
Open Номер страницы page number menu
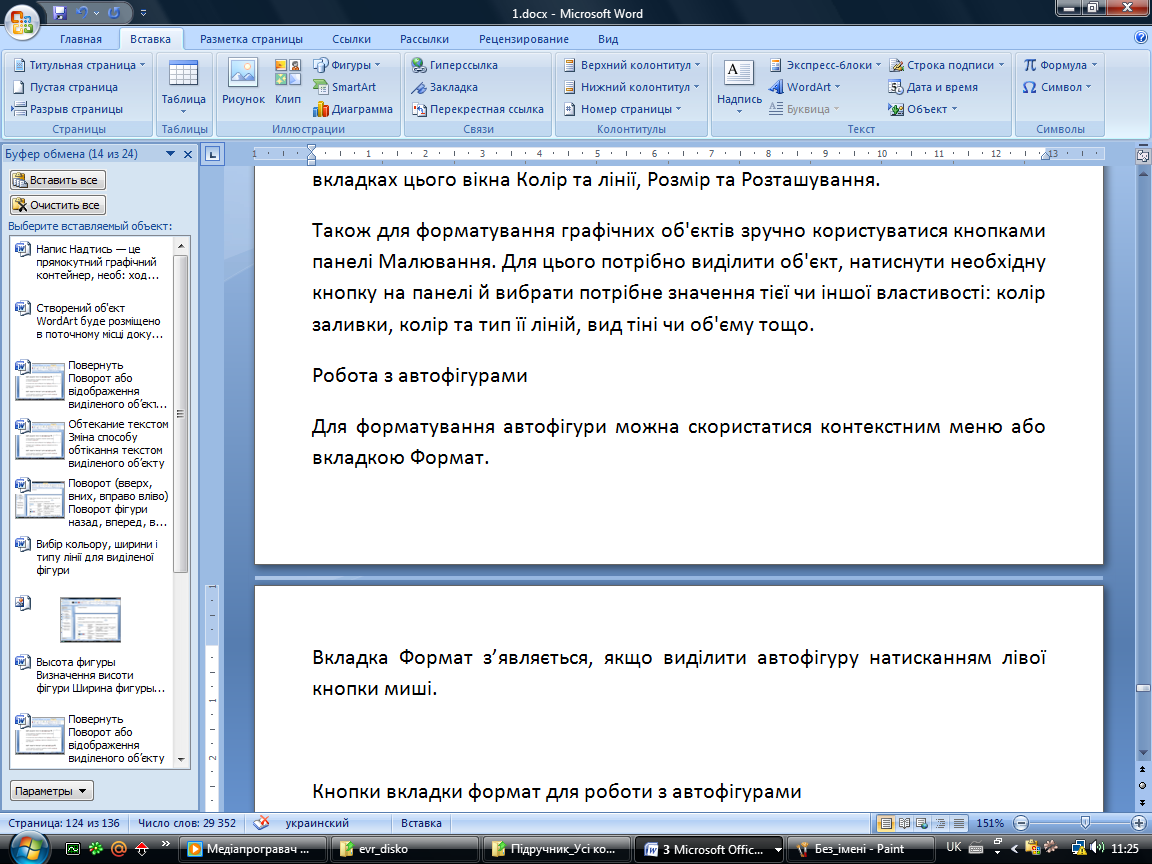[x=622, y=109]
